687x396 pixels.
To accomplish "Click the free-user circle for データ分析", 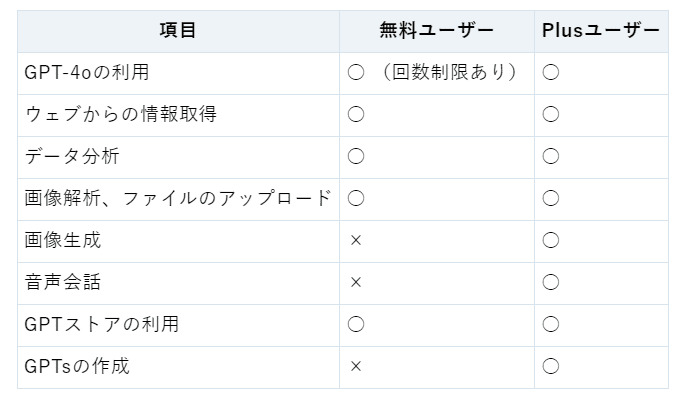I will coord(356,156).
